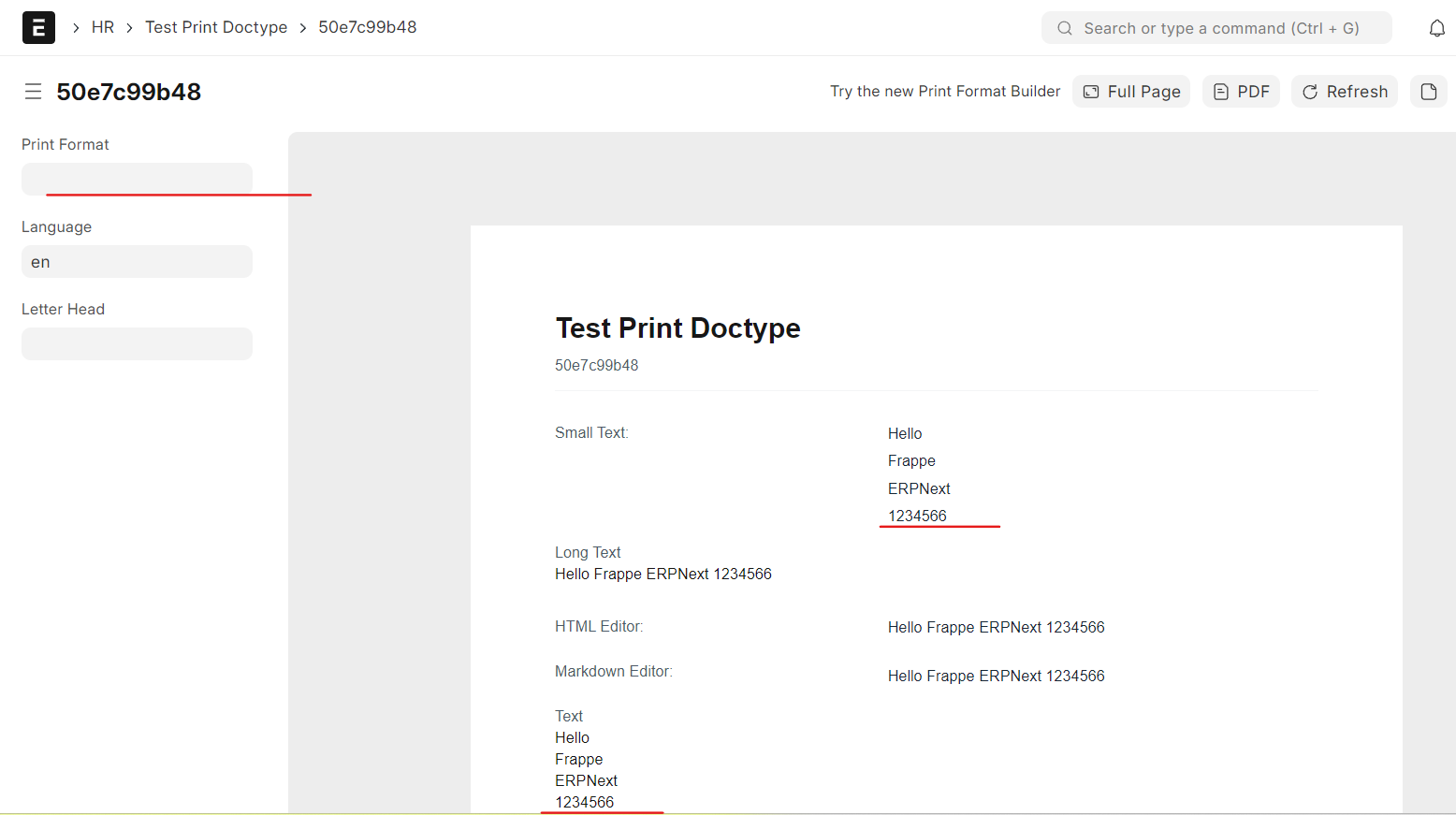Select the Language field showing en
The width and height of the screenshot is (1456, 815).
click(137, 261)
